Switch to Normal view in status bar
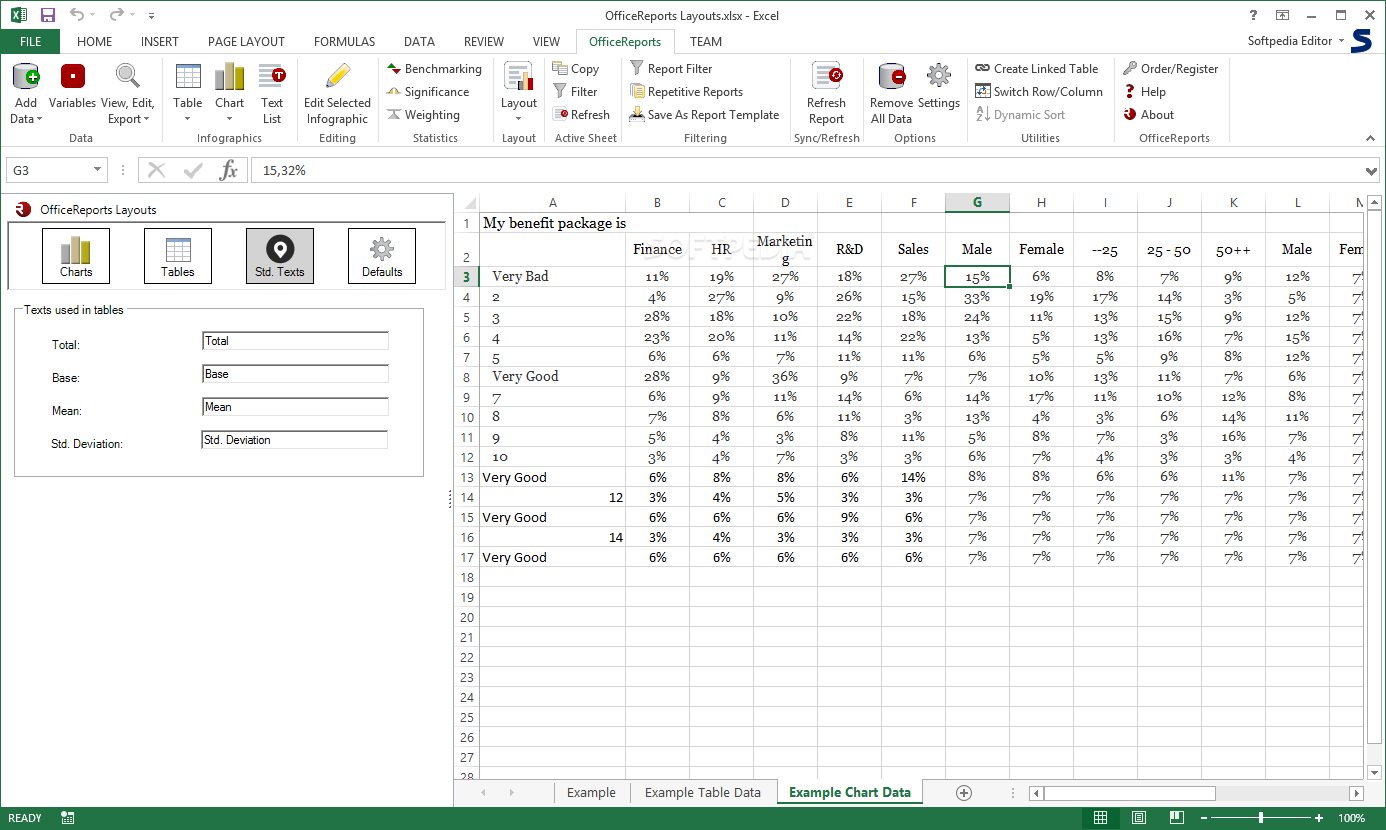1386x830 pixels. pyautogui.click(x=1101, y=818)
